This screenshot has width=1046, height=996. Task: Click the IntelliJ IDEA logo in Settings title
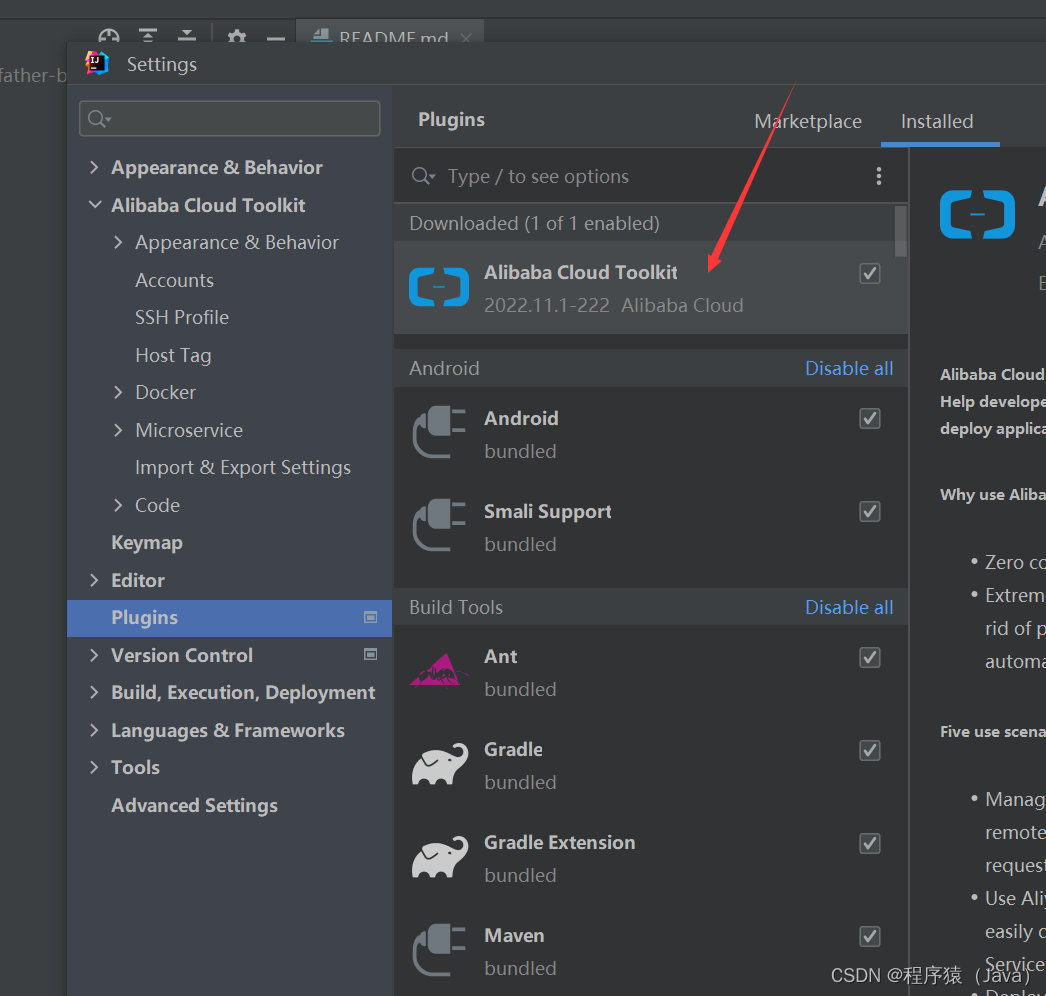click(x=97, y=63)
